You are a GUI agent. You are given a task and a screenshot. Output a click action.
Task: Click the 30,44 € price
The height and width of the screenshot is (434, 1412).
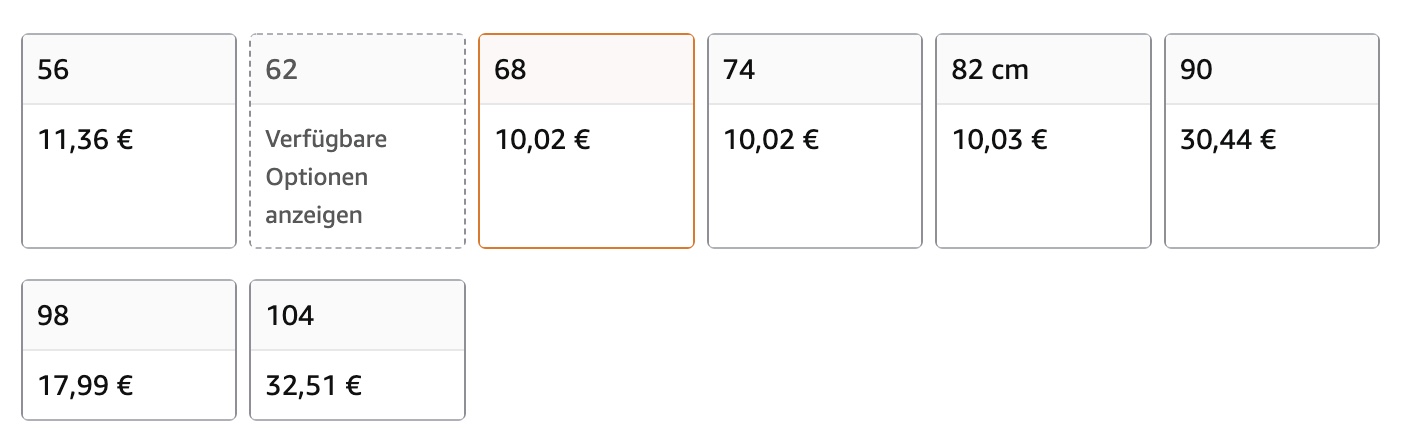click(1228, 139)
